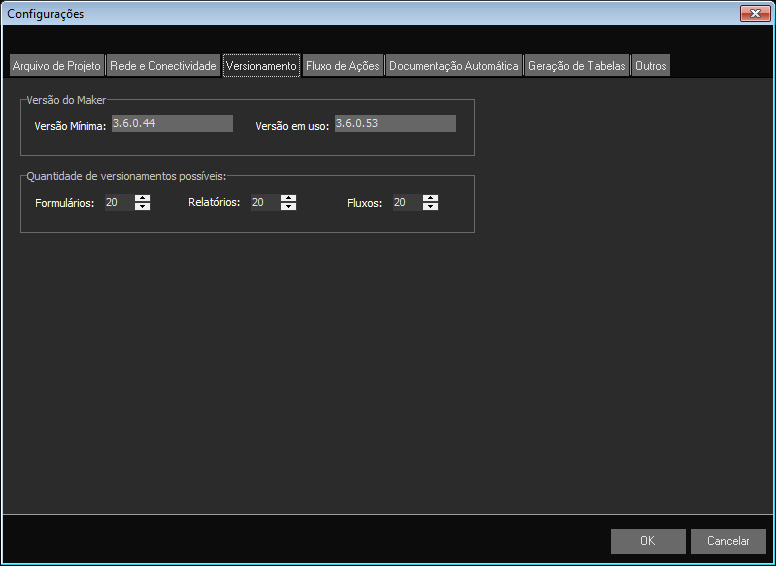The image size is (776, 566).
Task: Switch to Geração de Tabelas tab
Action: (577, 66)
